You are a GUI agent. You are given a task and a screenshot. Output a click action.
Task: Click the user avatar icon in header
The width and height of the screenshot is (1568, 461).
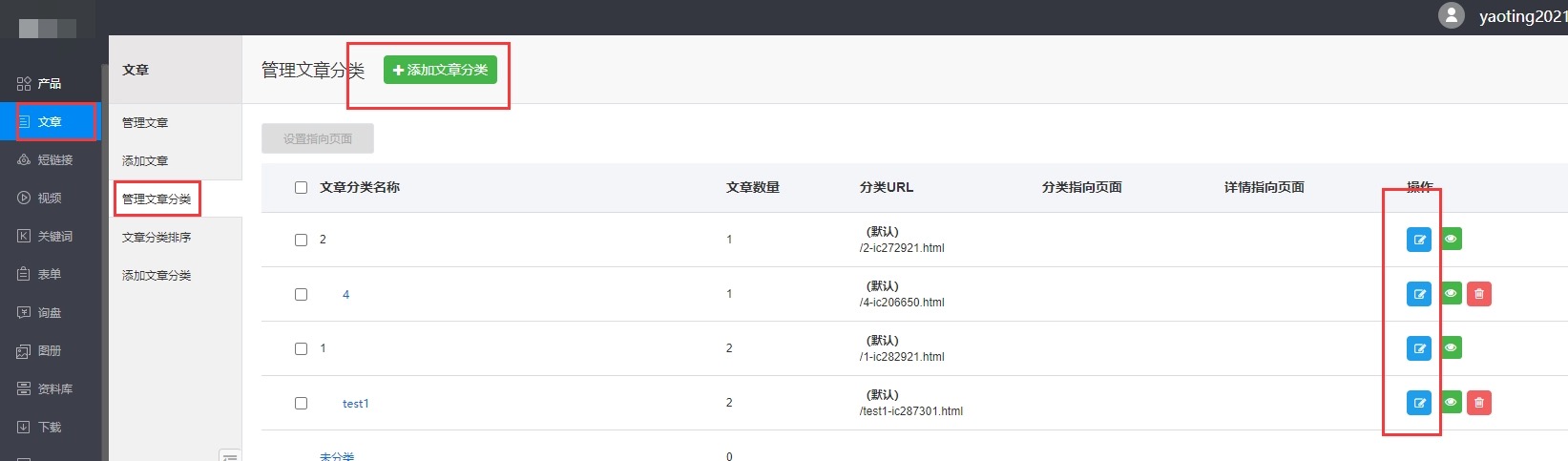tap(1451, 15)
